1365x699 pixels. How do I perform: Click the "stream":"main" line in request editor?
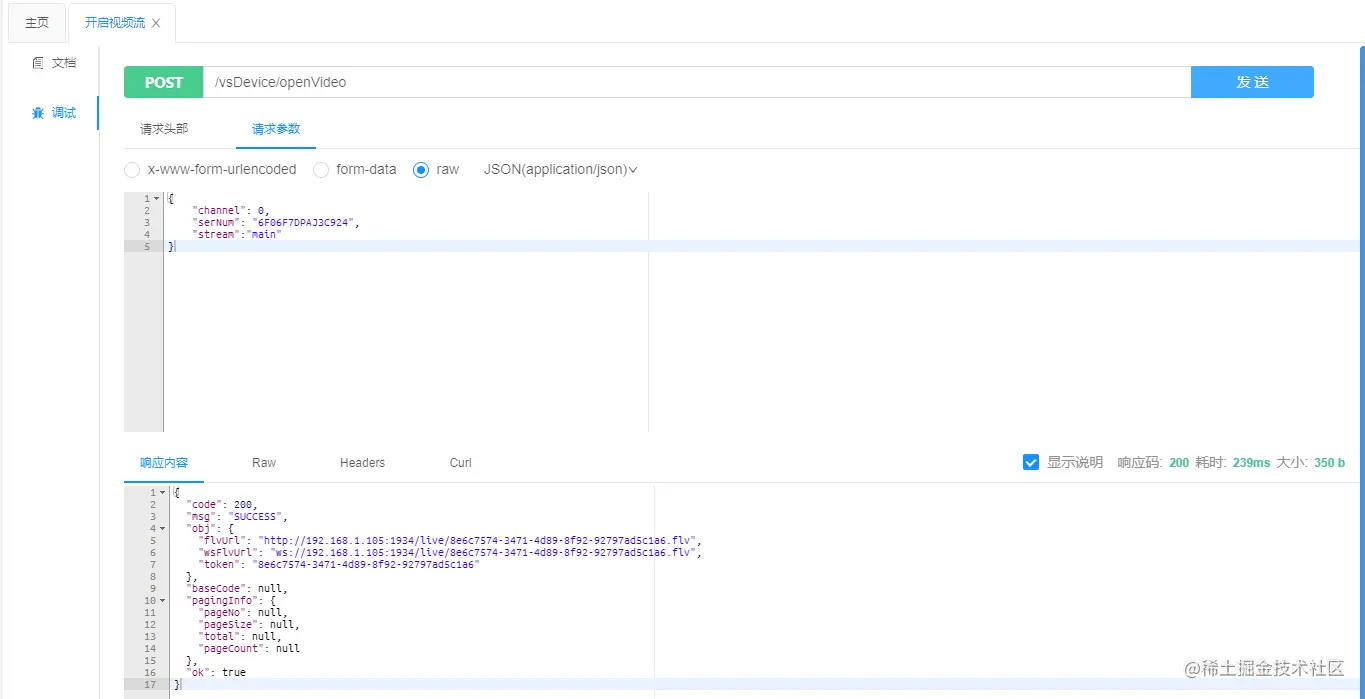(x=237, y=234)
